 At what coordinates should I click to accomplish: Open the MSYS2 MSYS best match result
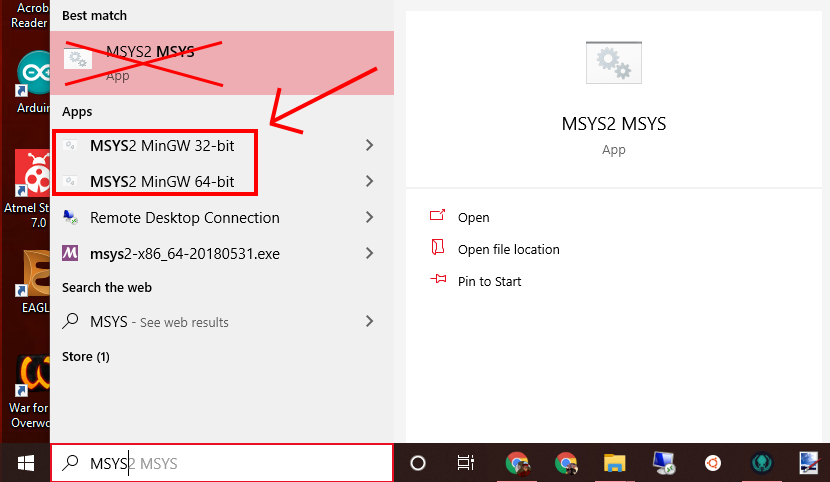click(222, 63)
